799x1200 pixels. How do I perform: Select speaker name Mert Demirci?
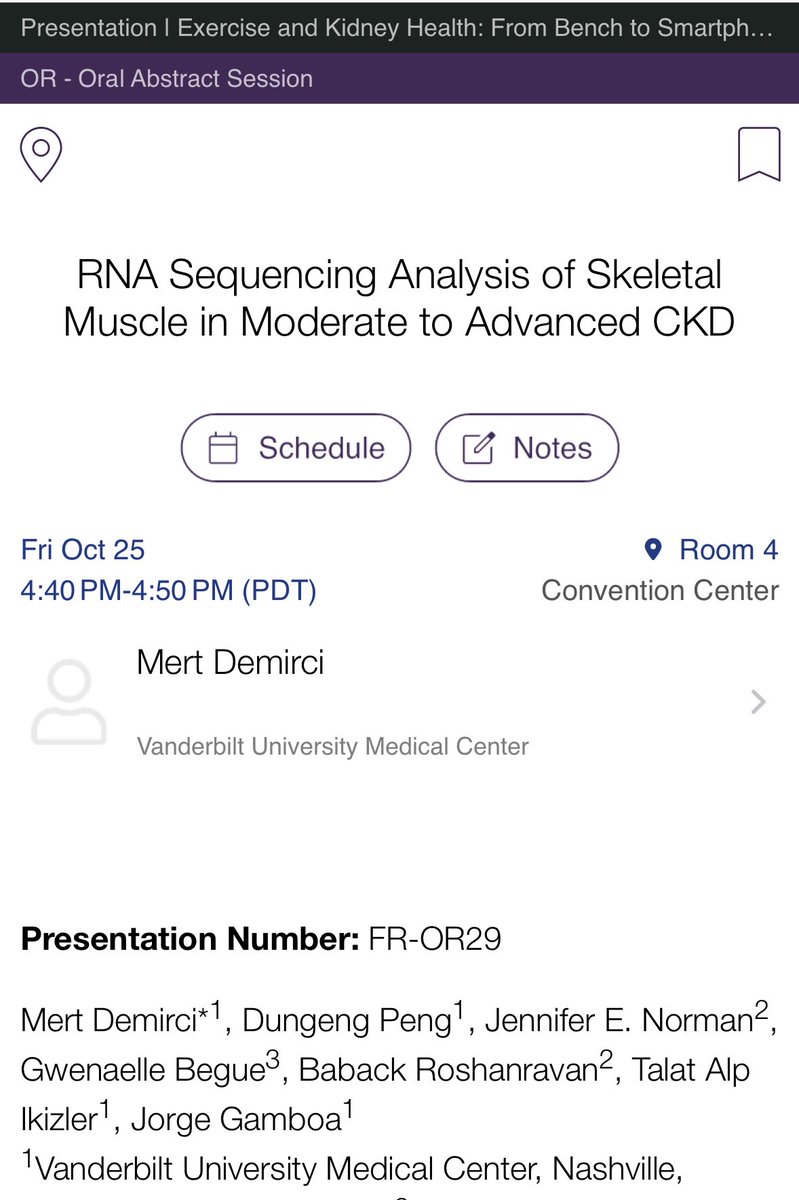click(x=230, y=662)
